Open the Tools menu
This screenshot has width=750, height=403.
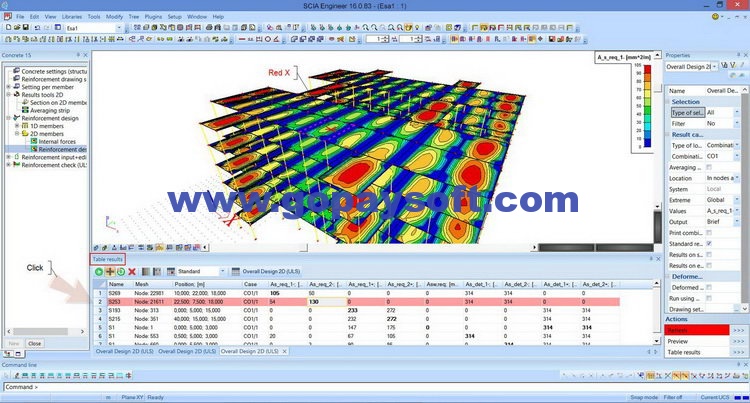coord(94,17)
